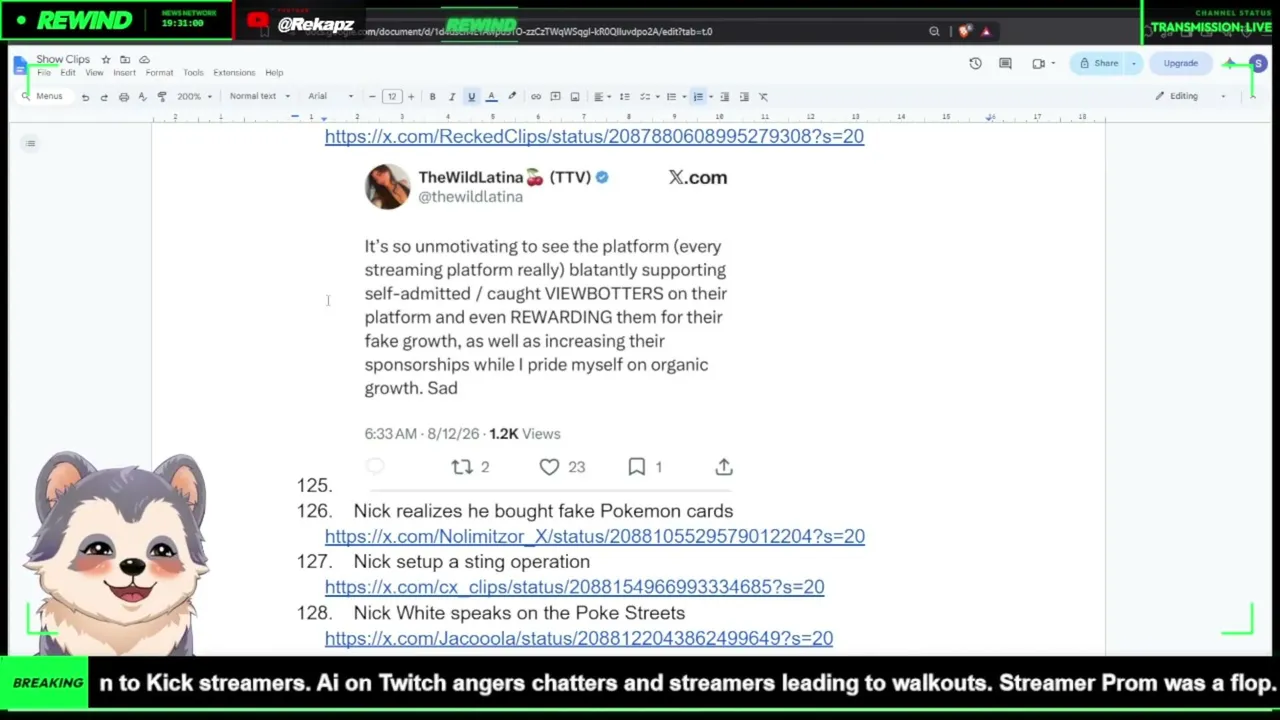
Task: Open the text alignment dropdown
Action: [x=602, y=97]
